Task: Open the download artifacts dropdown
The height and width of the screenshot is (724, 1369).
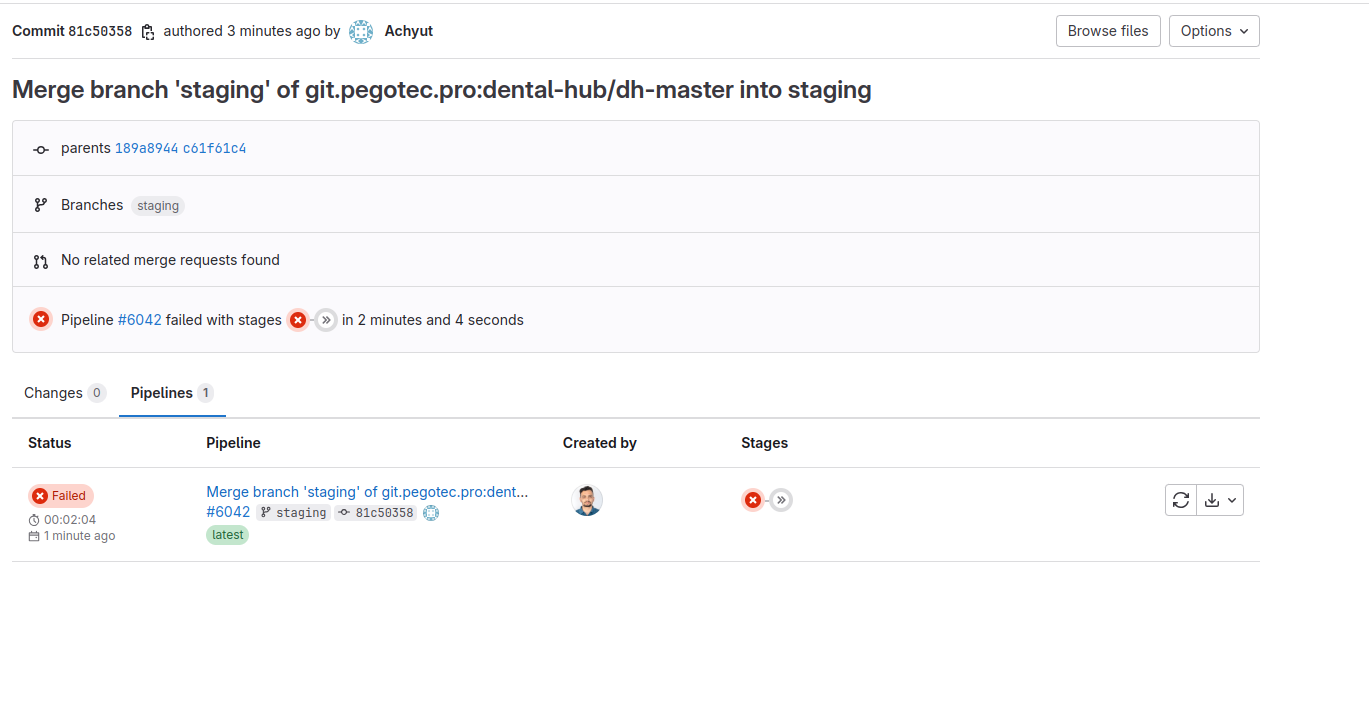Action: [x=1220, y=500]
